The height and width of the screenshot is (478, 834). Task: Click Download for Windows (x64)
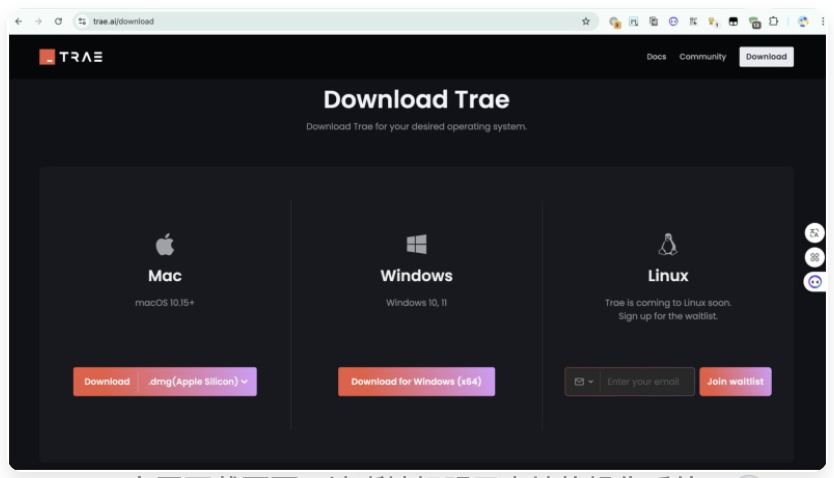(x=416, y=381)
